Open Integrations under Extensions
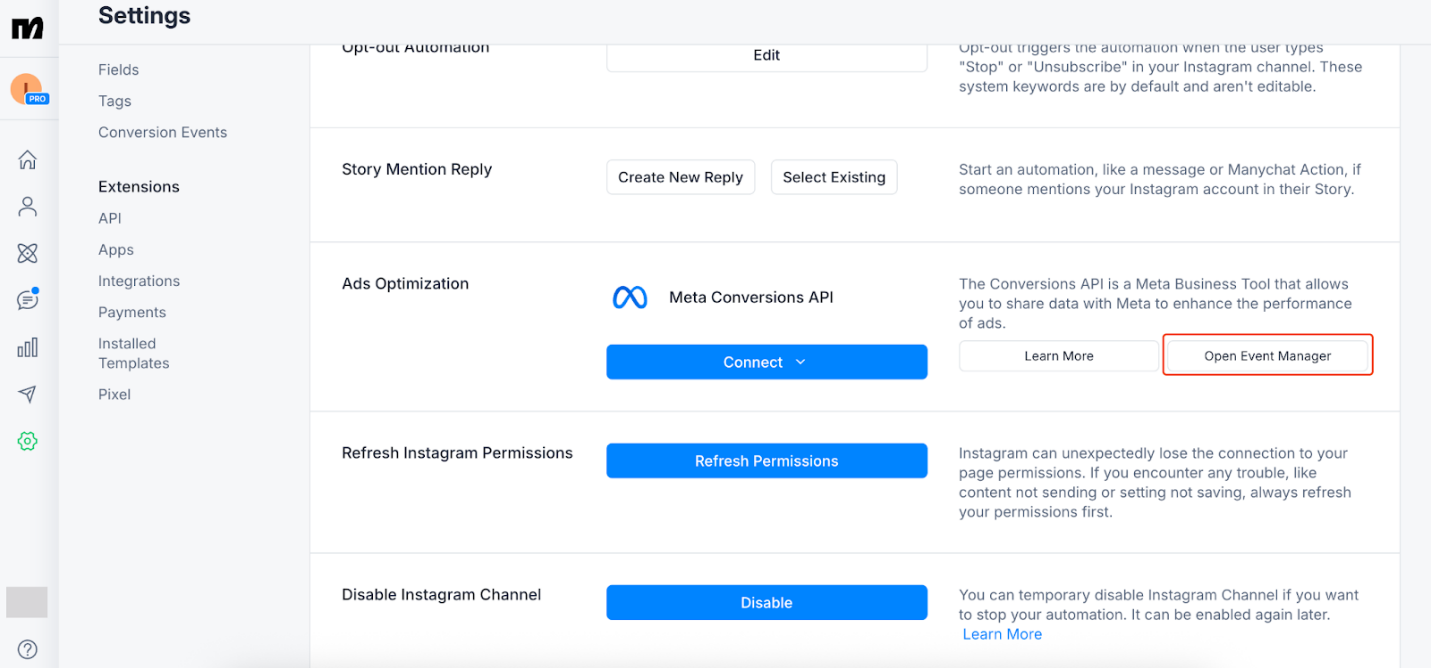The width and height of the screenshot is (1431, 668). [139, 281]
